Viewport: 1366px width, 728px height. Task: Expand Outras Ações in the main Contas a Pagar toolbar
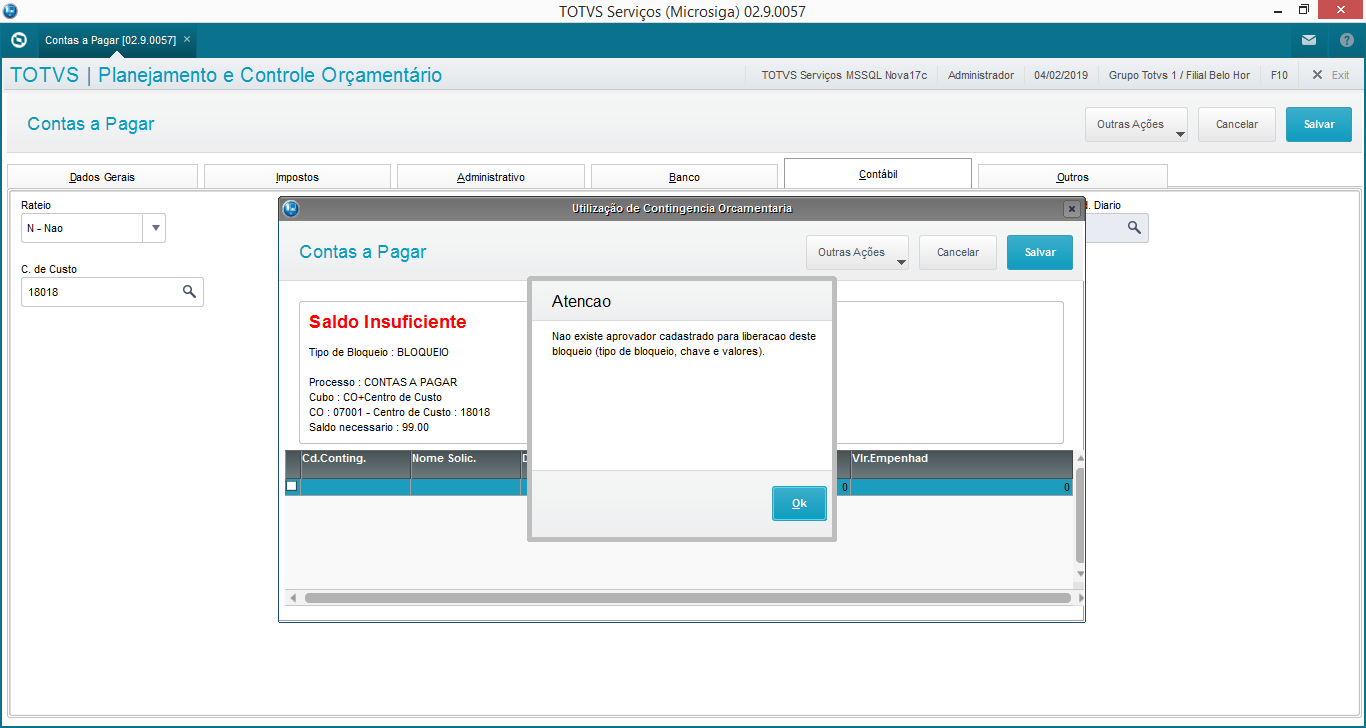click(1136, 125)
